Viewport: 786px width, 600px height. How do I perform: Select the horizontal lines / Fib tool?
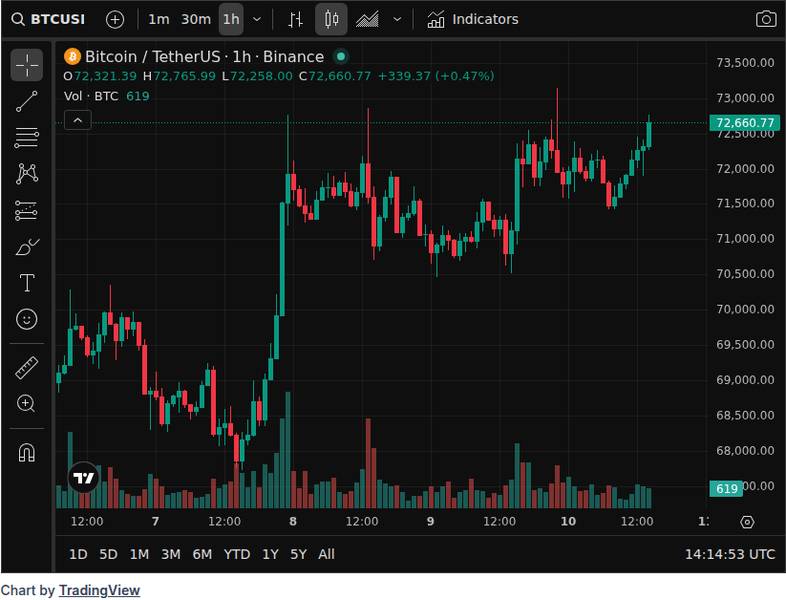[27, 138]
